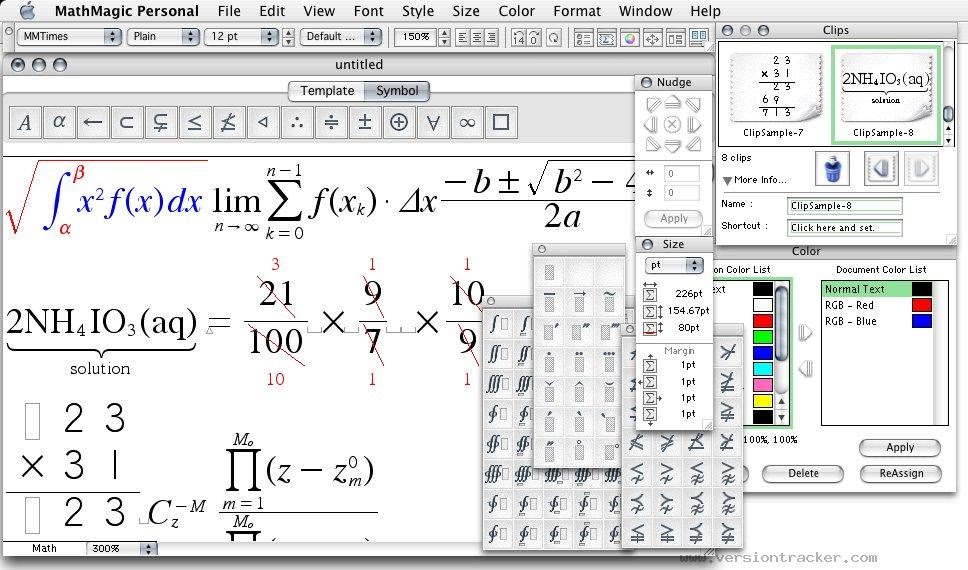Select the yellow color swatch

(763, 401)
